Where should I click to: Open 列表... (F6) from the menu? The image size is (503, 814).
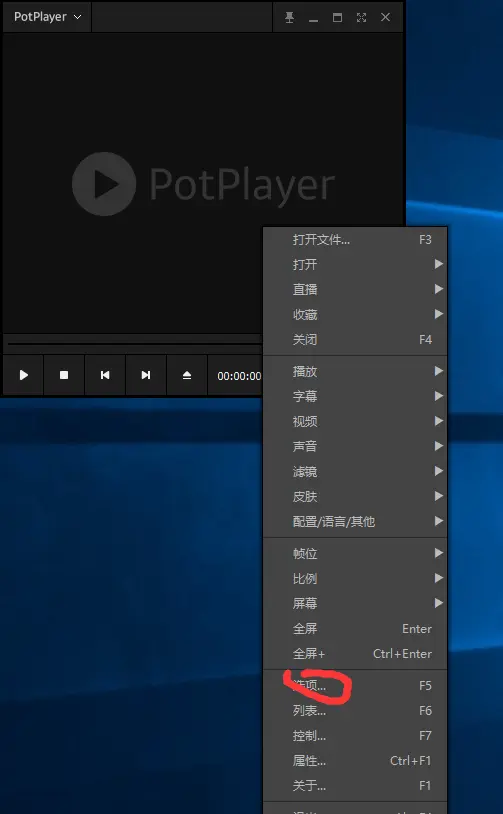(355, 711)
